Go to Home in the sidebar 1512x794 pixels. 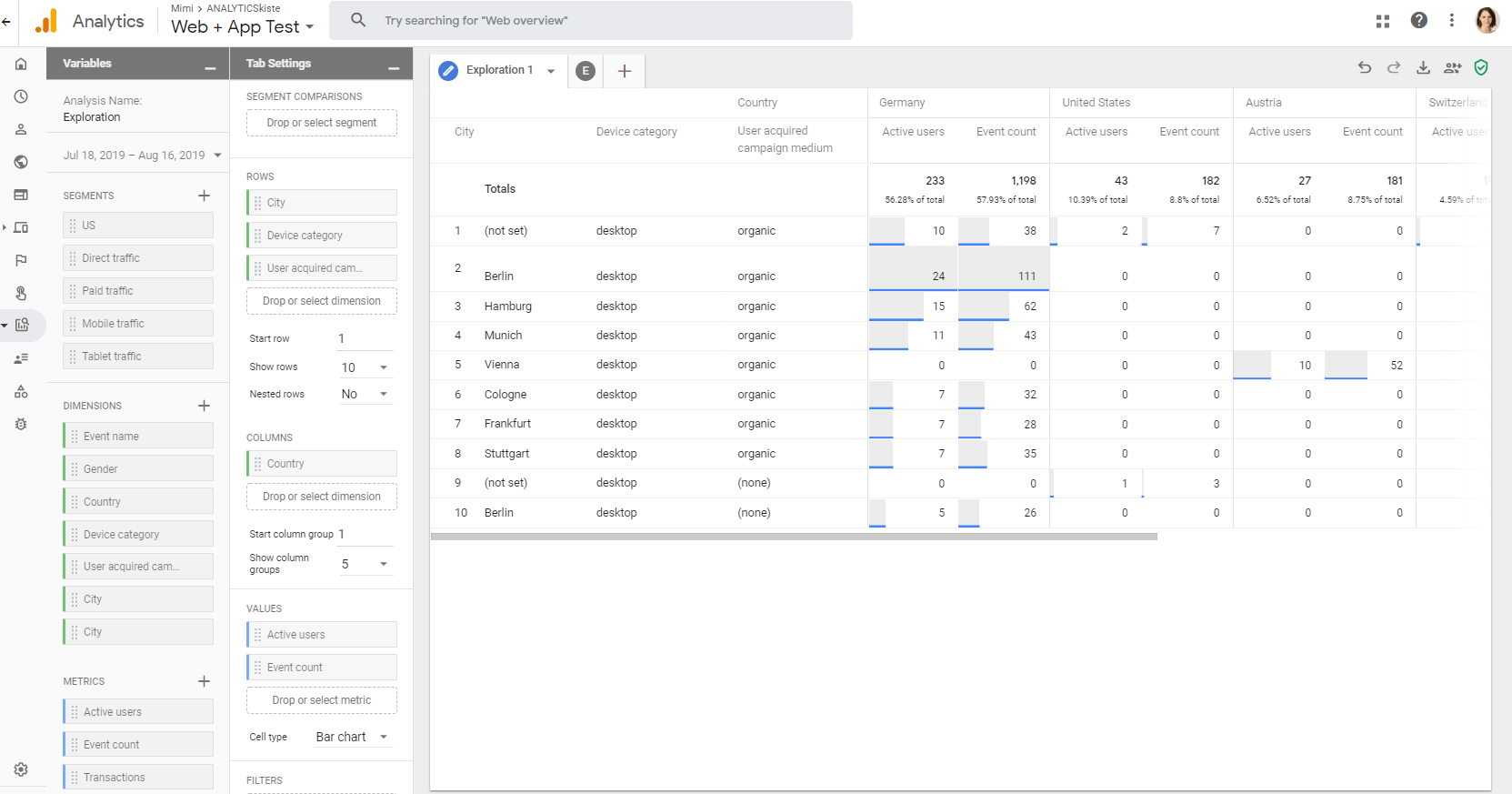(x=21, y=64)
